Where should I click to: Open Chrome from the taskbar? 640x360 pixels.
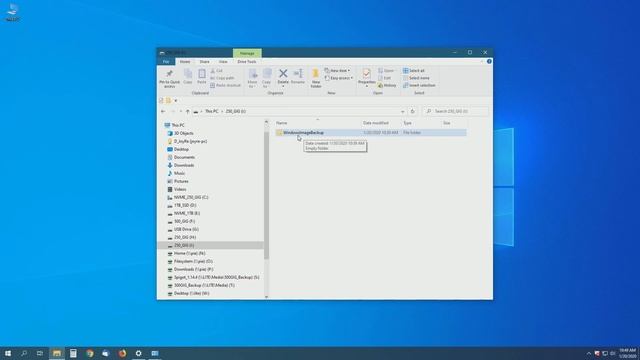click(90, 353)
